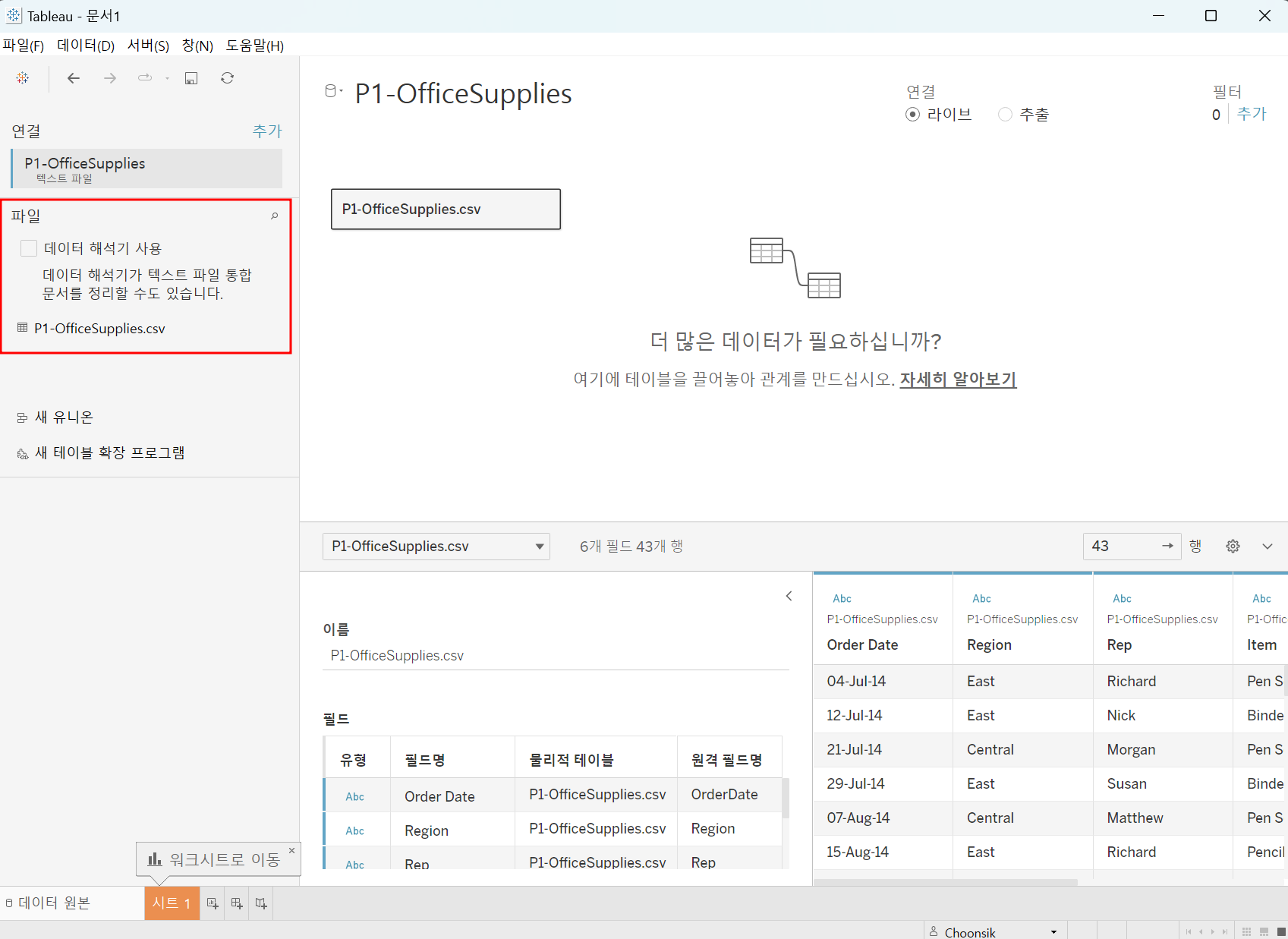Click the show sheet sorter icon in status bar
1288x939 pixels.
(1246, 931)
